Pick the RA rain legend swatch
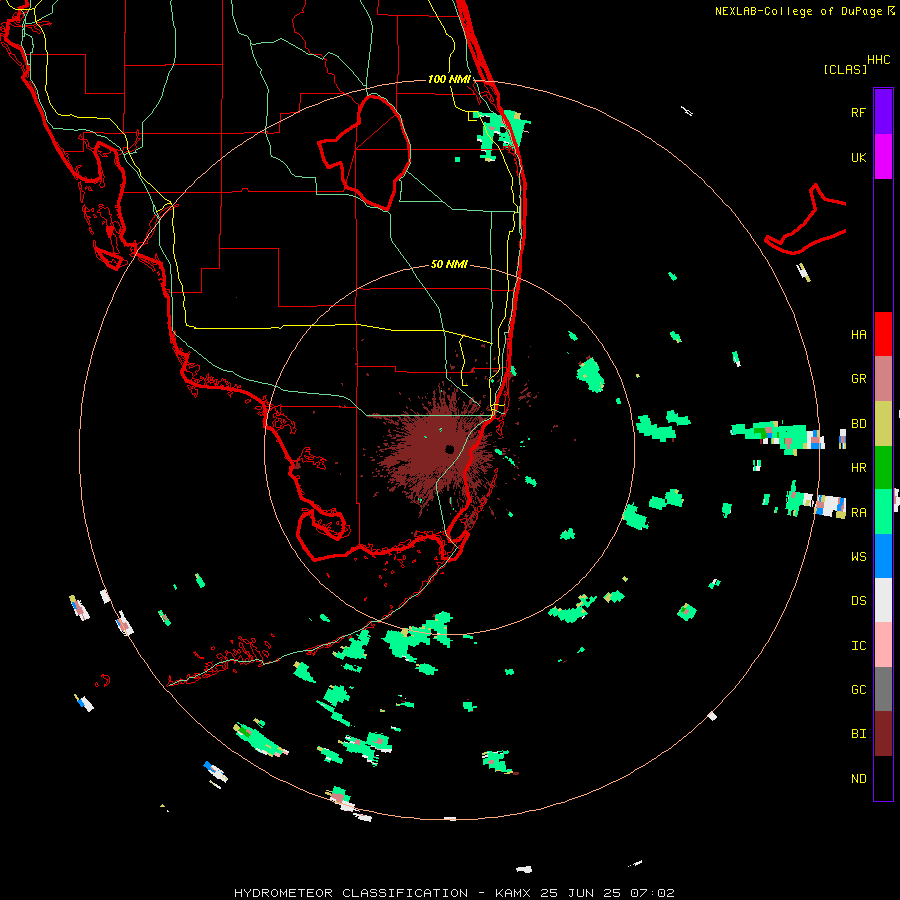The width and height of the screenshot is (900, 900). pos(883,512)
